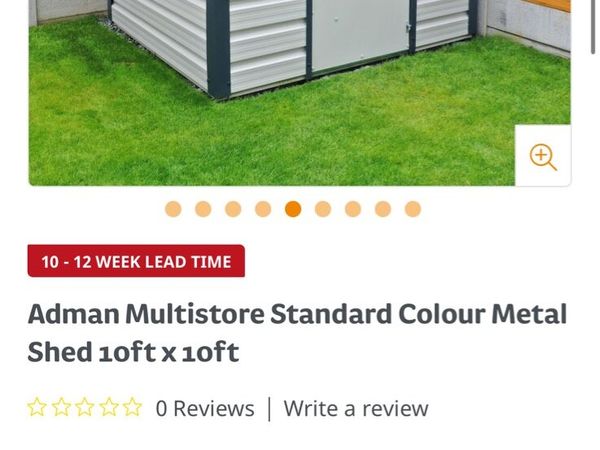Select the second carousel dot
600x450 pixels.
pos(203,209)
